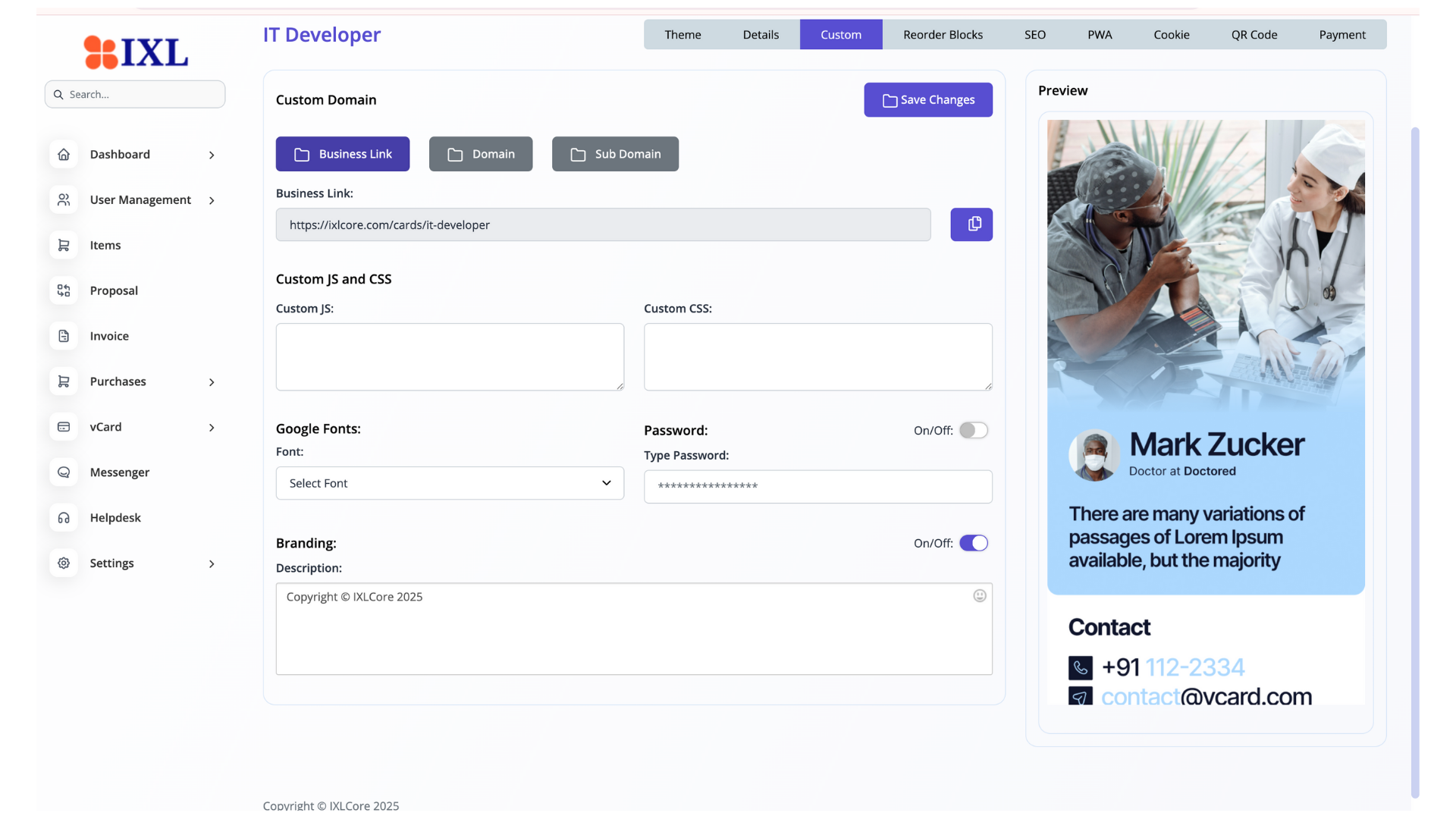The height and width of the screenshot is (819, 1456).
Task: Click the Purchases cart icon
Action: coord(64,382)
